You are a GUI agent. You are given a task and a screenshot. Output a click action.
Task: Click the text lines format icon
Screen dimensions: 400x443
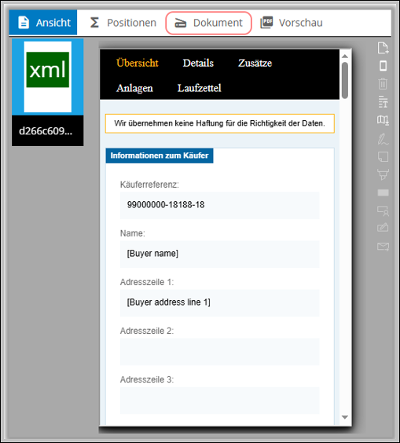(x=383, y=102)
